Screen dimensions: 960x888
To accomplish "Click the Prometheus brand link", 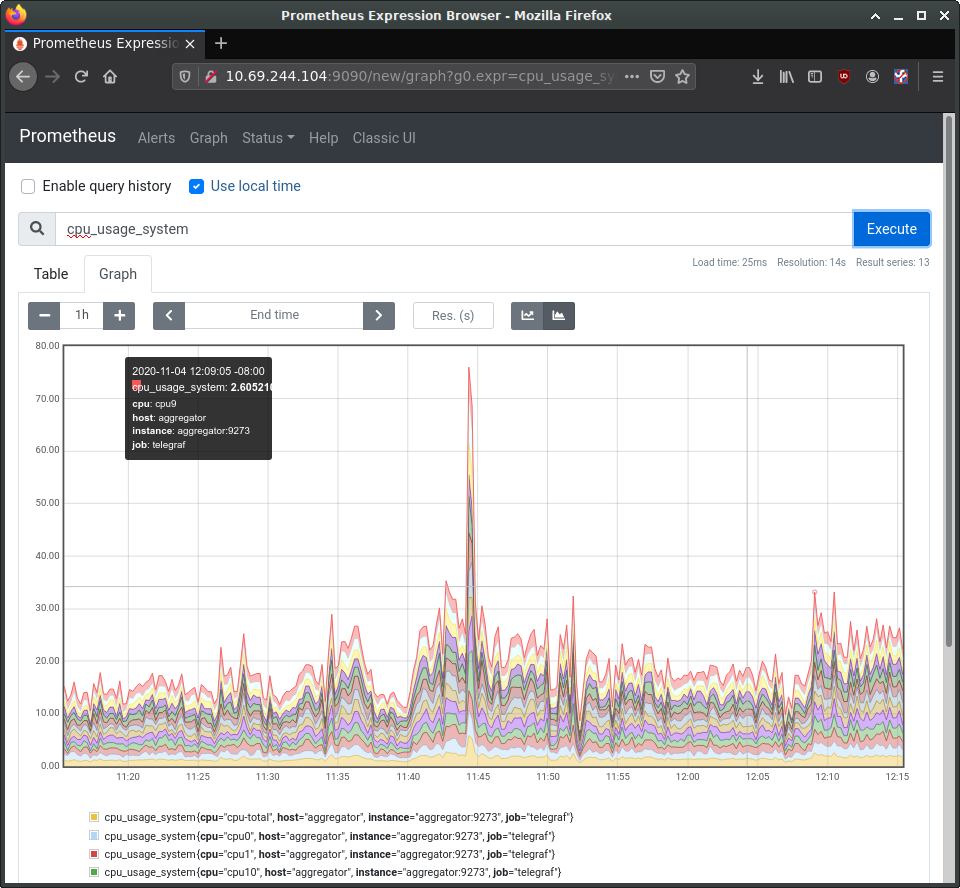I will coord(67,136).
